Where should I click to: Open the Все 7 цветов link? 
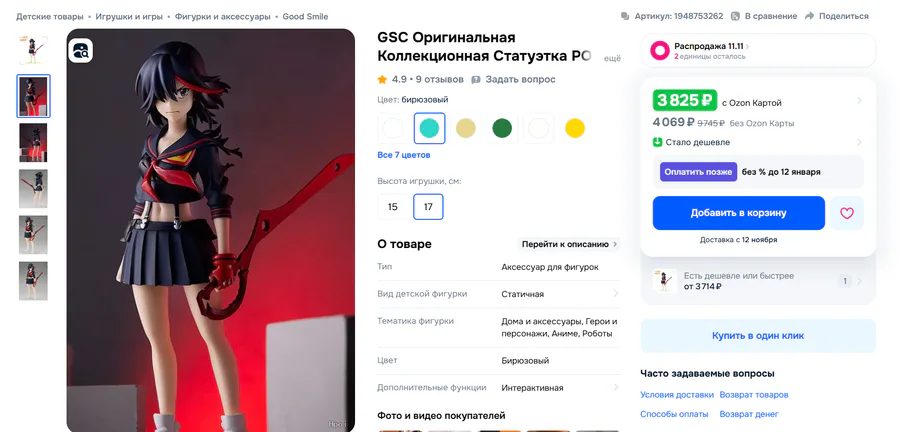coord(404,155)
